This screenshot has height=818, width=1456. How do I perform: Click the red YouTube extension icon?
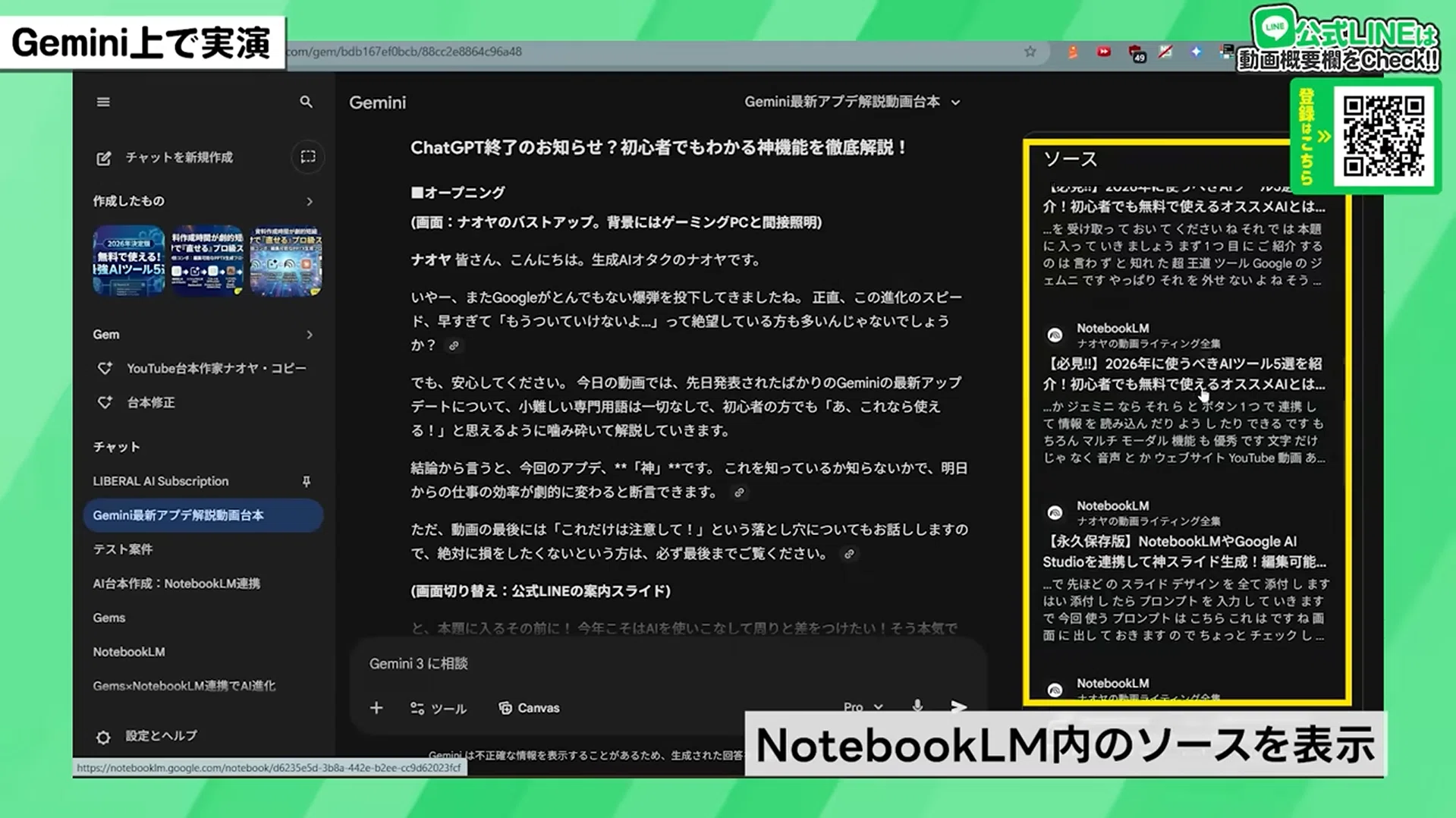(1104, 52)
